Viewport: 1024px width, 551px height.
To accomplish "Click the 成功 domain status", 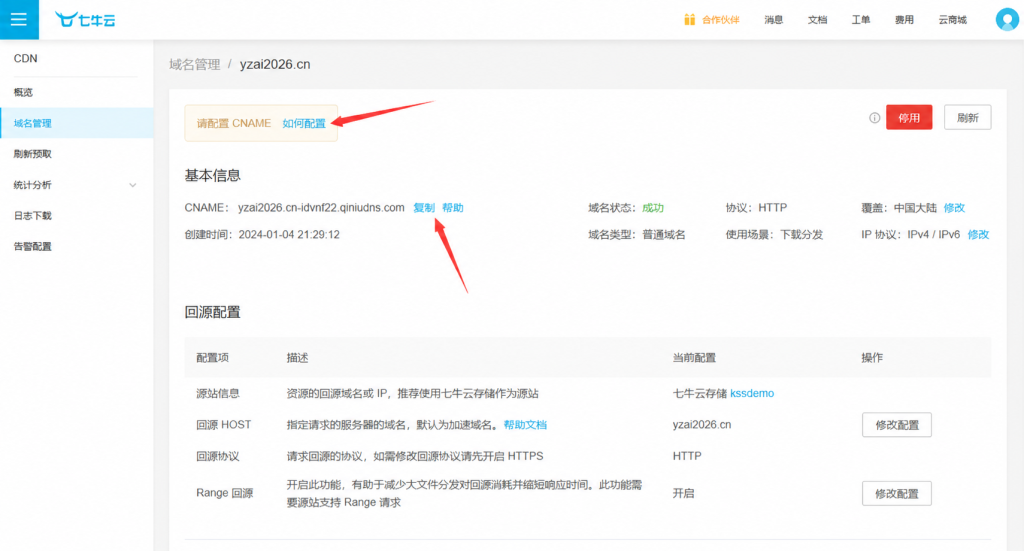I will pos(653,208).
